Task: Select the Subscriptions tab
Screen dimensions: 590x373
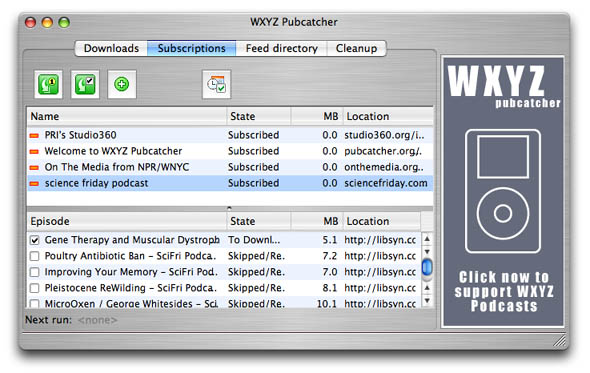Action: click(x=192, y=49)
